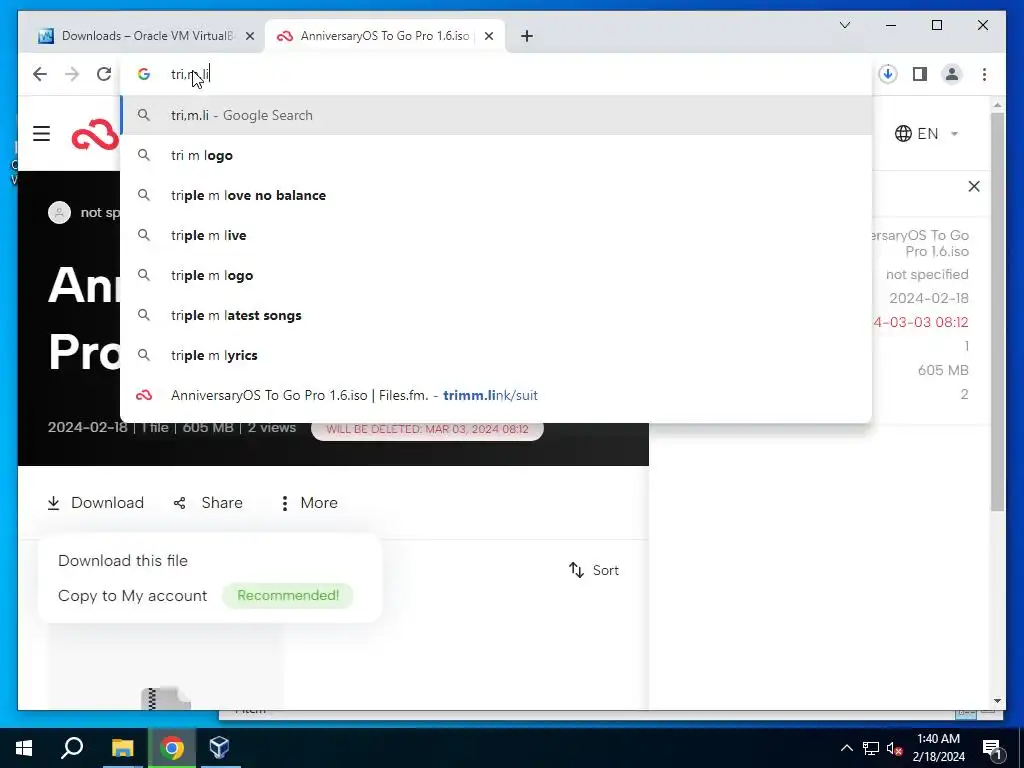
Task: Click the network tray icon
Action: [x=871, y=748]
